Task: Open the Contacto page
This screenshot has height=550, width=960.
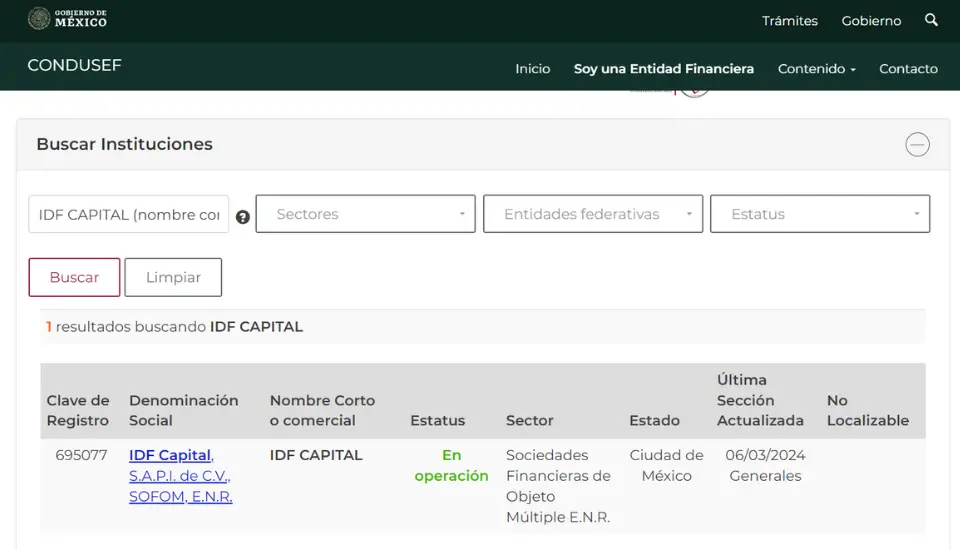Action: tap(908, 69)
